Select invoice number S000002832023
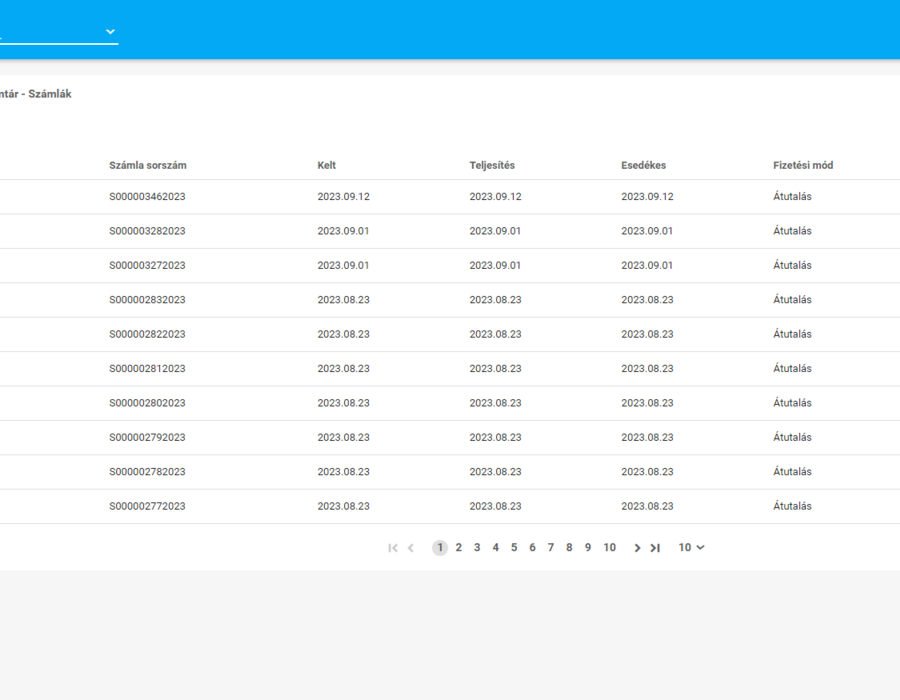This screenshot has height=700, width=900. pyautogui.click(x=148, y=300)
